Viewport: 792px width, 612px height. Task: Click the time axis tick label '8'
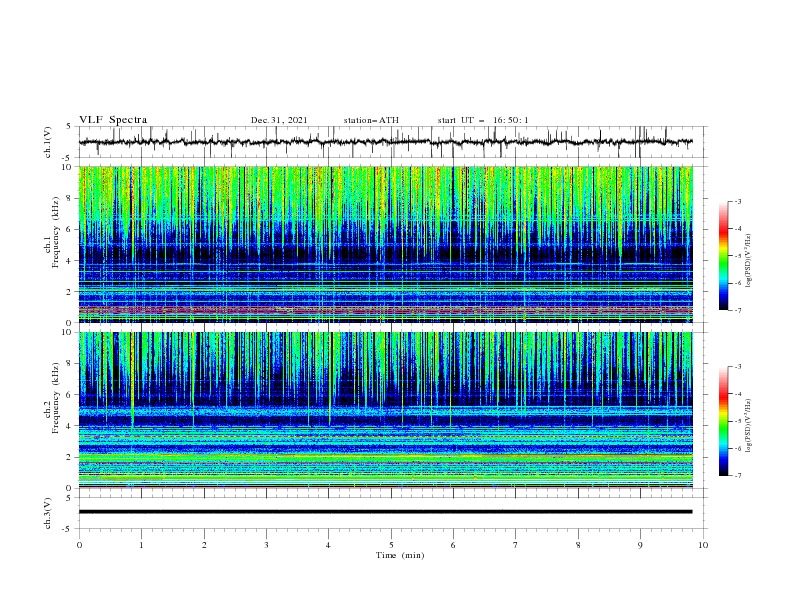pos(578,545)
